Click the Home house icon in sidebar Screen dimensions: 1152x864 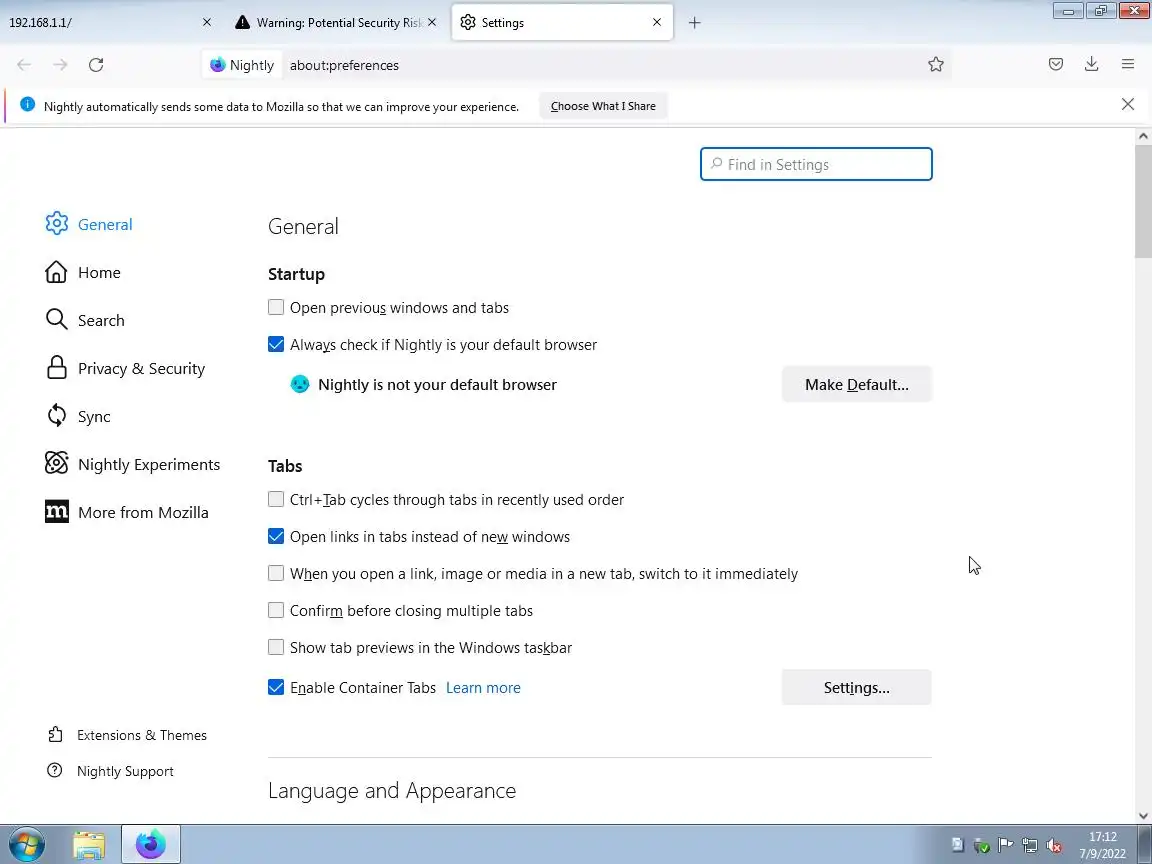pyautogui.click(x=57, y=272)
